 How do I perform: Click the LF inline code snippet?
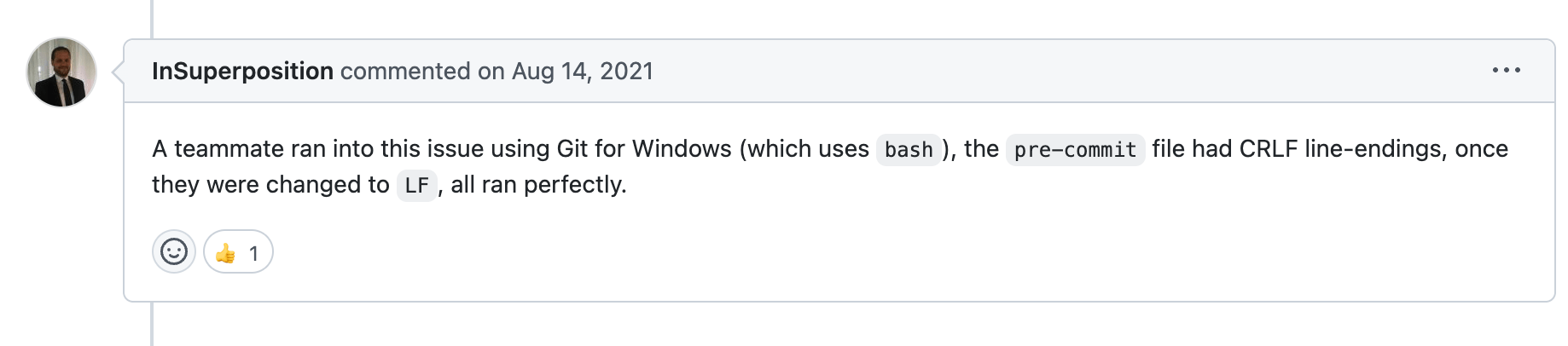(x=416, y=186)
